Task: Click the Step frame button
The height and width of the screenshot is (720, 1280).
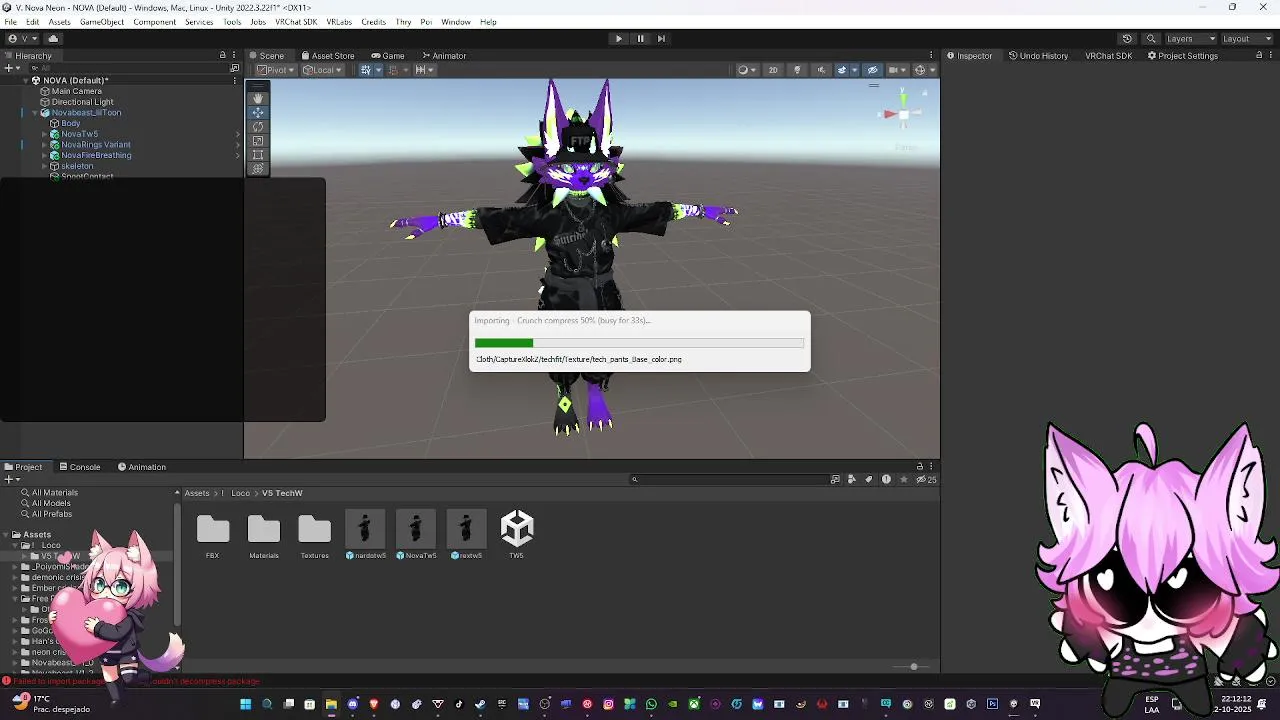Action: 661,38
